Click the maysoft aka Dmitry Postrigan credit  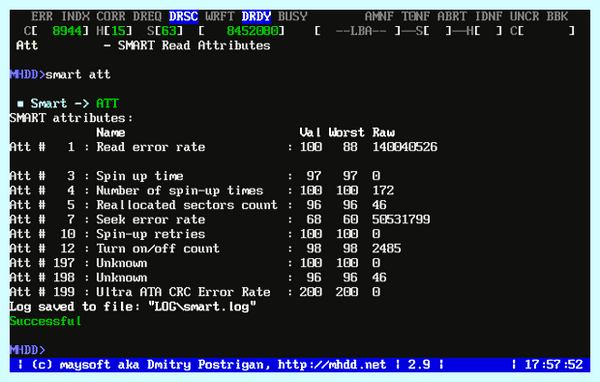[162, 365]
